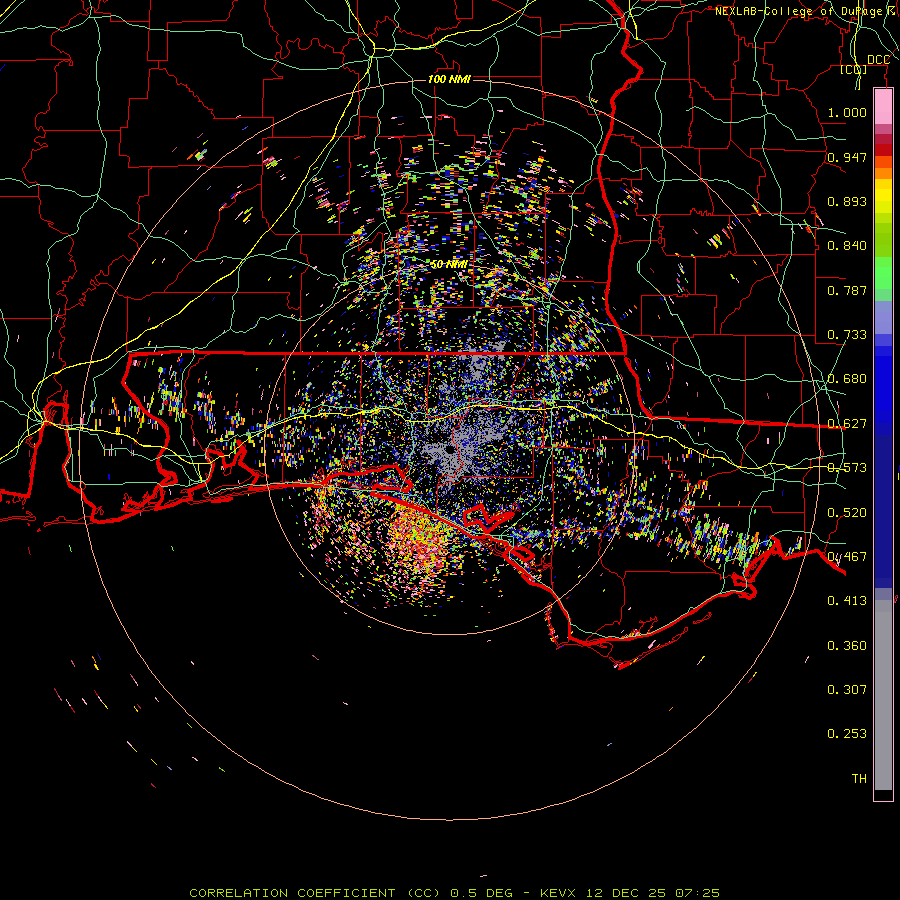900x900 pixels.
Task: Click the 0.573 color scale value
Action: click(x=847, y=467)
